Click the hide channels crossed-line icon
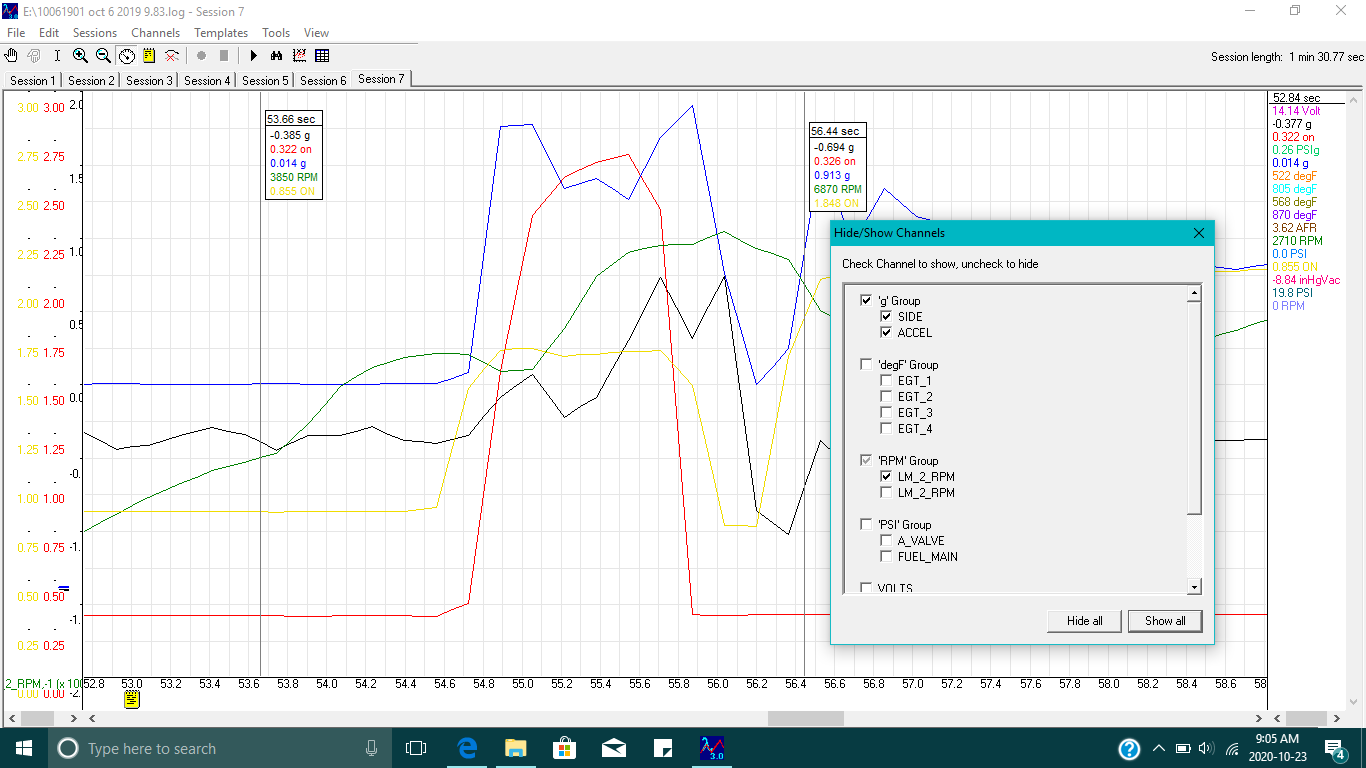The width and height of the screenshot is (1366, 768). click(x=172, y=56)
